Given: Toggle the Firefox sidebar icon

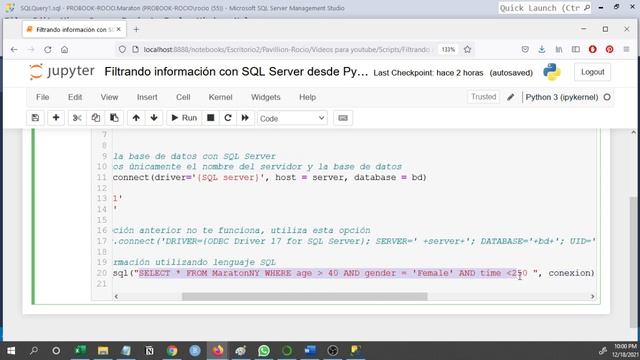Looking at the screenshot, I should point(576,49).
